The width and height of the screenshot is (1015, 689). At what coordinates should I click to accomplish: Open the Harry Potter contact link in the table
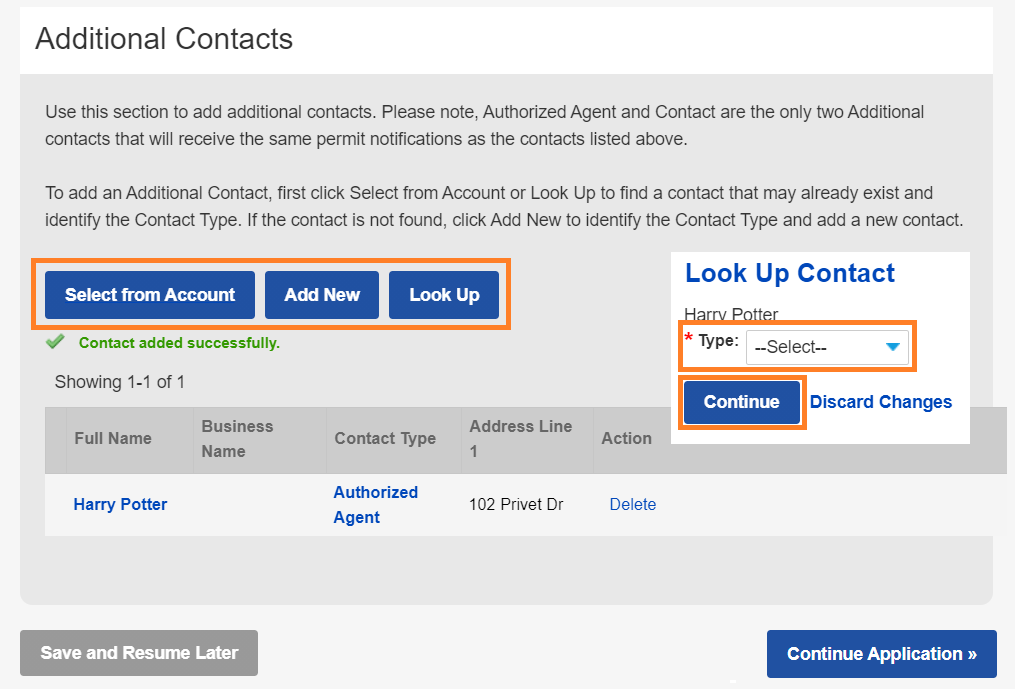click(x=120, y=504)
